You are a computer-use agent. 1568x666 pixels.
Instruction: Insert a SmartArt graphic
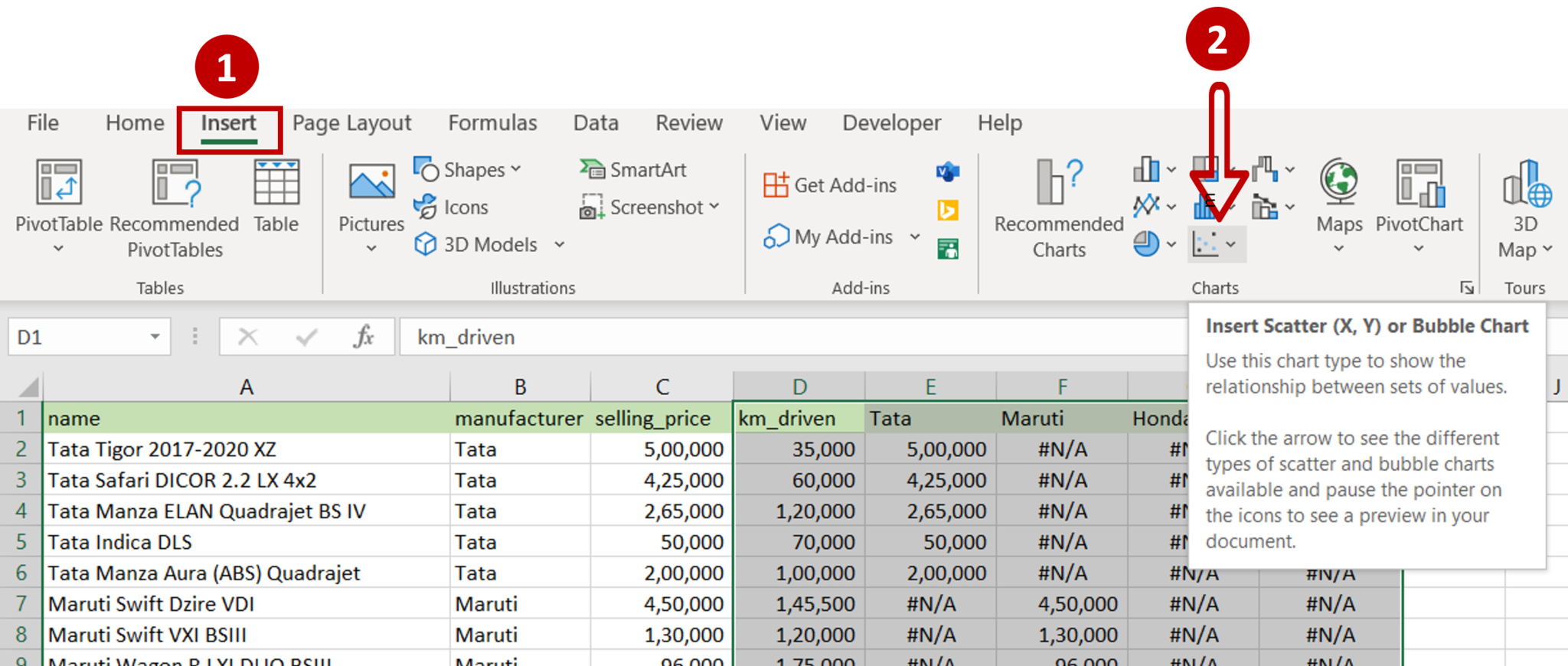tap(633, 169)
